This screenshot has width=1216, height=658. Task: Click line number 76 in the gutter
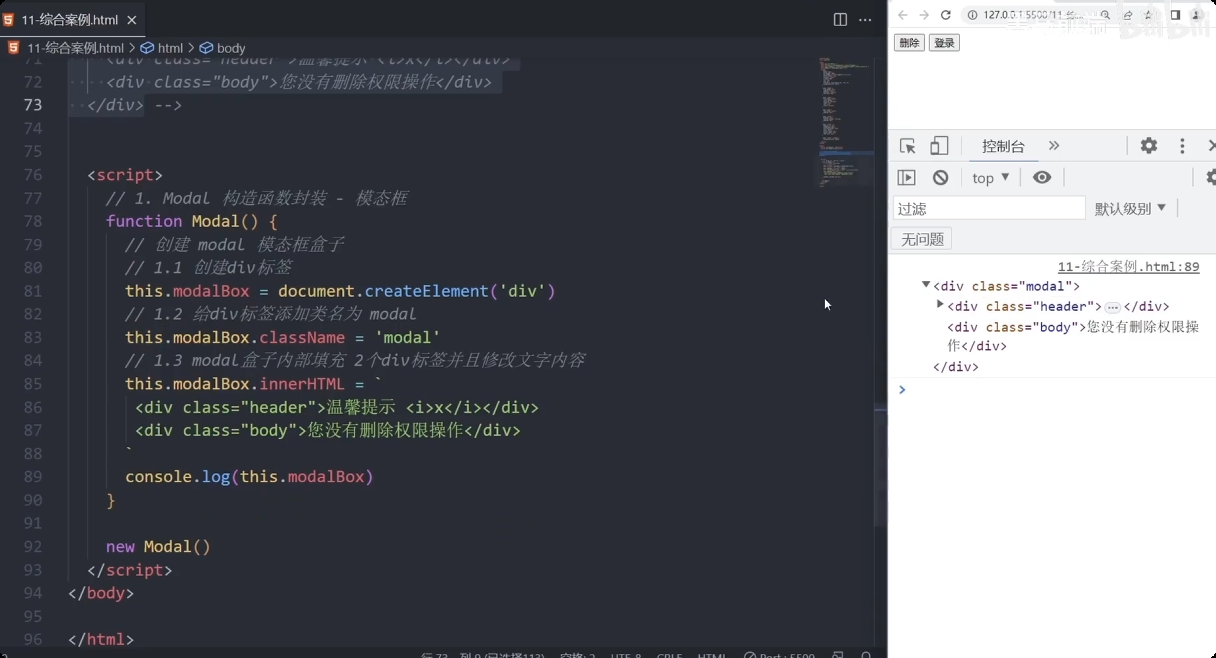(33, 175)
